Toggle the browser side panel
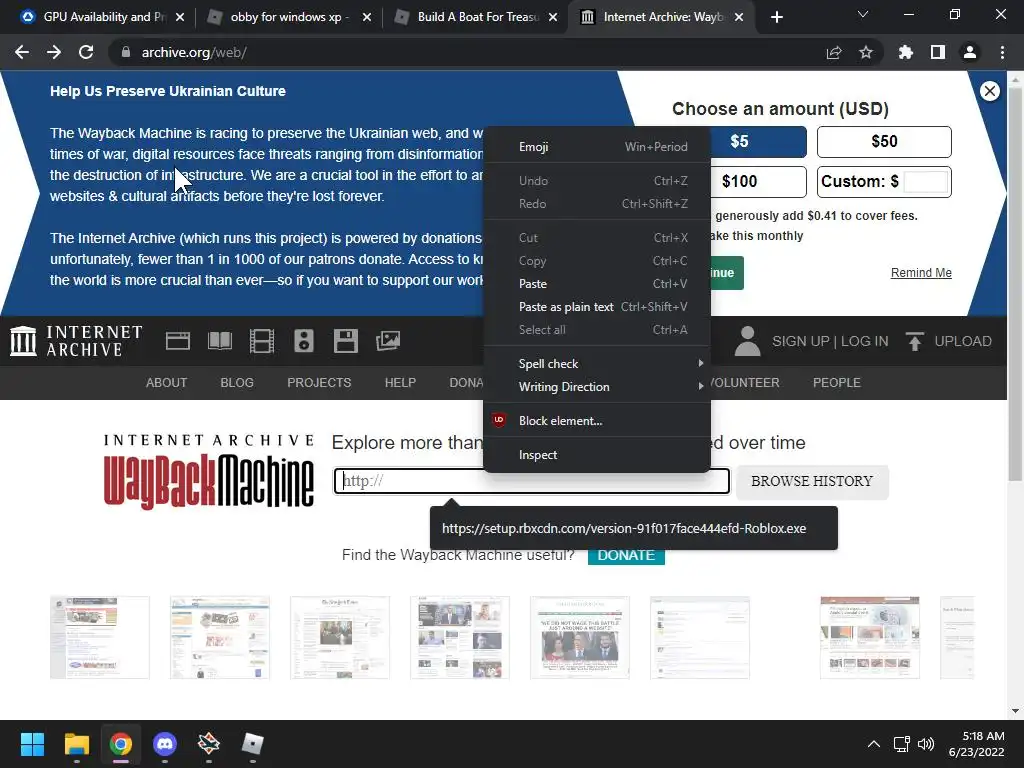Image resolution: width=1024 pixels, height=768 pixels. (x=938, y=52)
